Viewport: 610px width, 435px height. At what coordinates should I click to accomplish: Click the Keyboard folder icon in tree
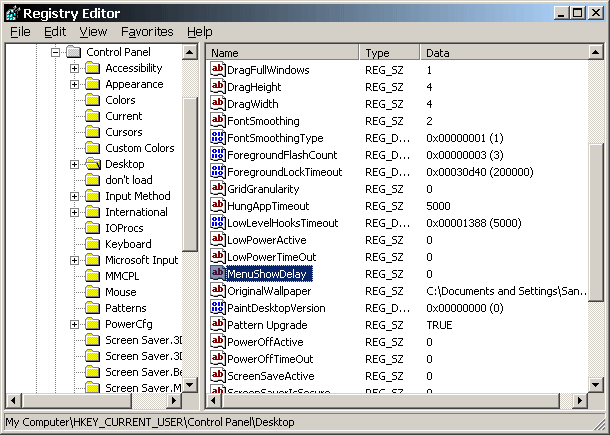[x=92, y=244]
